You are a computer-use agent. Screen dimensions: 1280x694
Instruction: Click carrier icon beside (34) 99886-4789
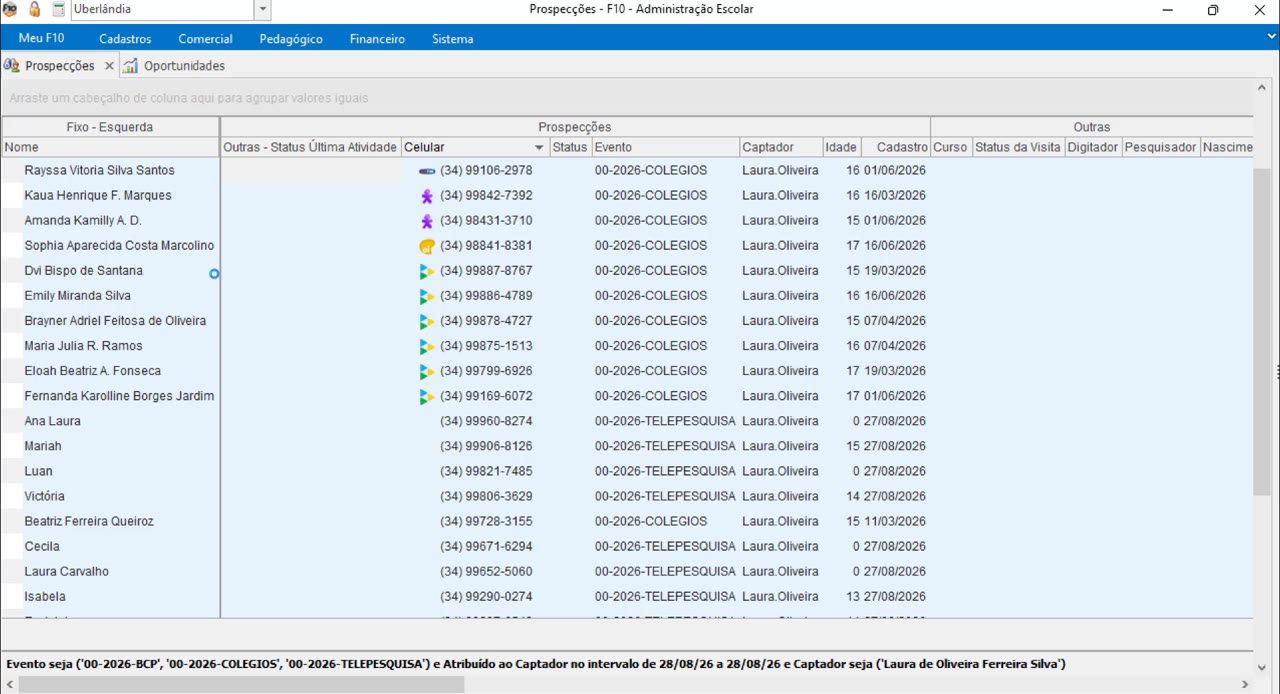click(x=427, y=296)
